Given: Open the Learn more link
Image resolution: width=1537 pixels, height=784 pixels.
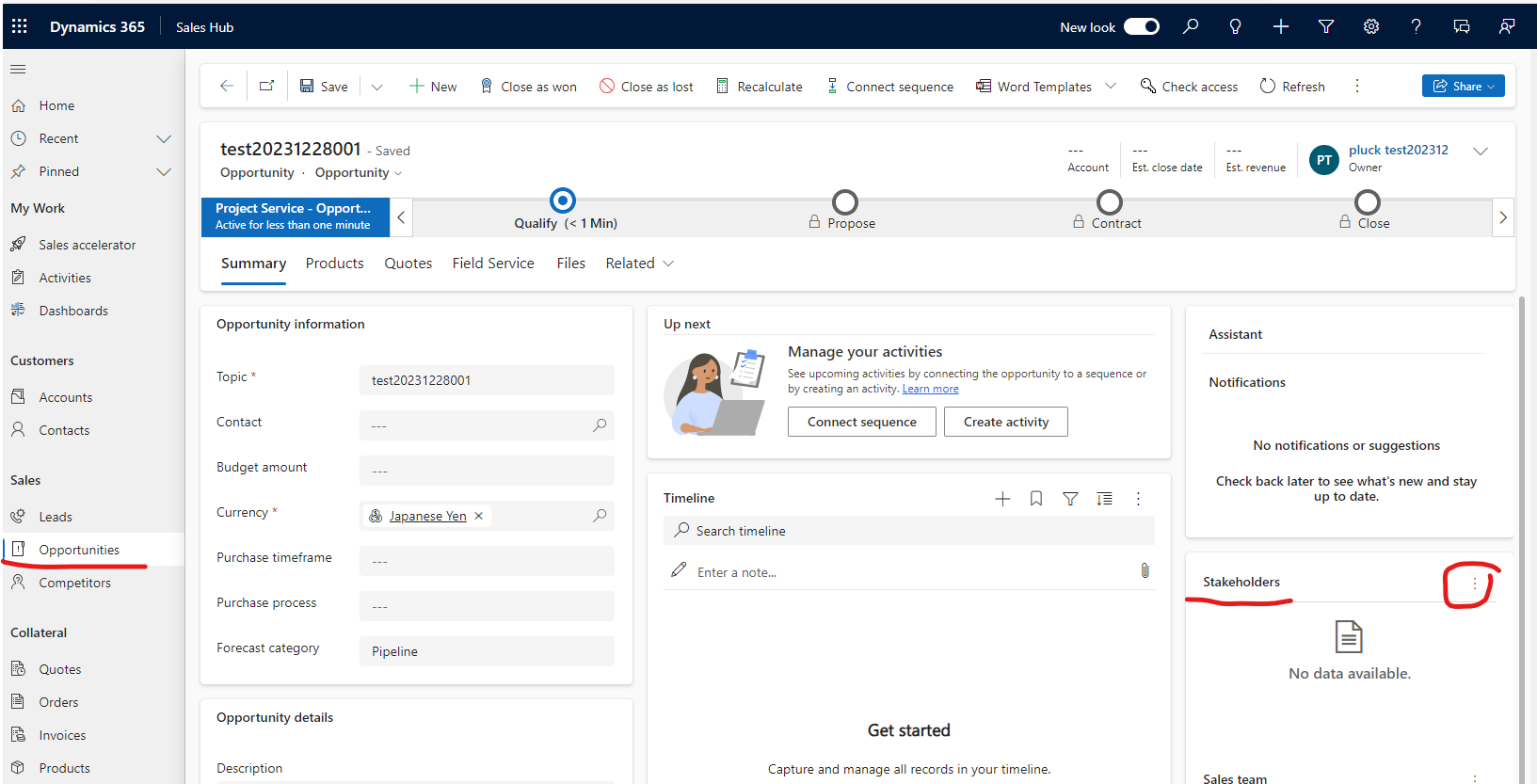Looking at the screenshot, I should (931, 389).
